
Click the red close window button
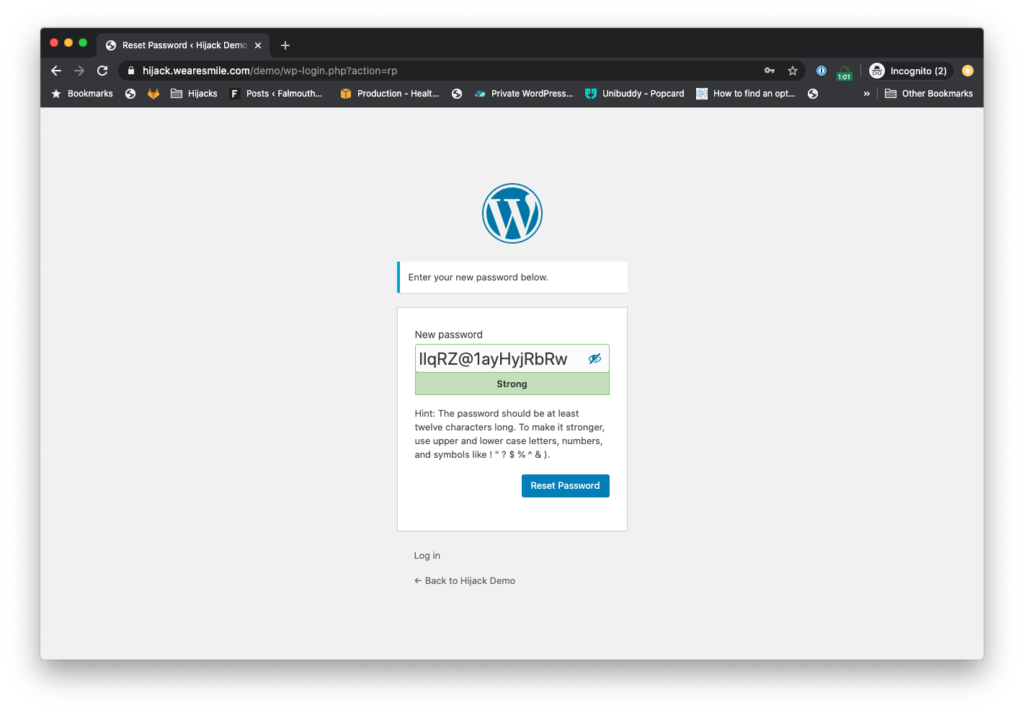(54, 43)
